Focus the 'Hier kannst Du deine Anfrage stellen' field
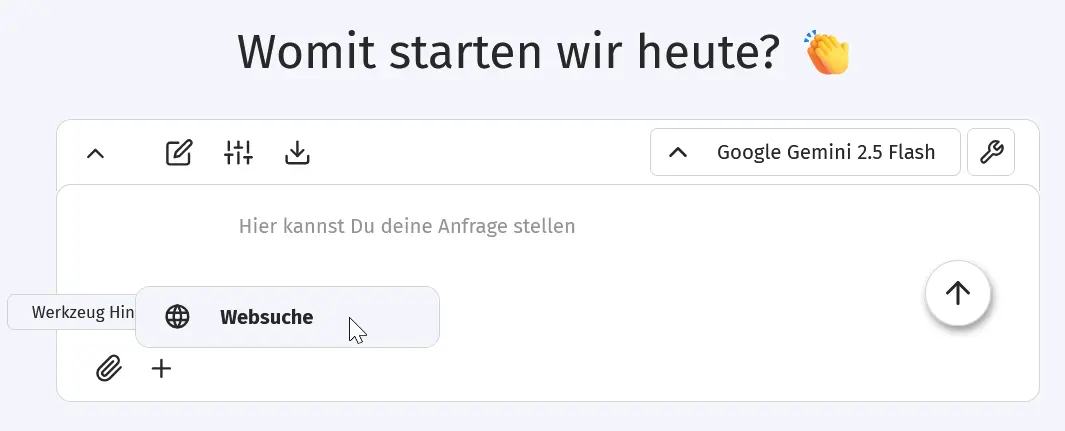Screen dimensions: 1065x431 [407, 226]
